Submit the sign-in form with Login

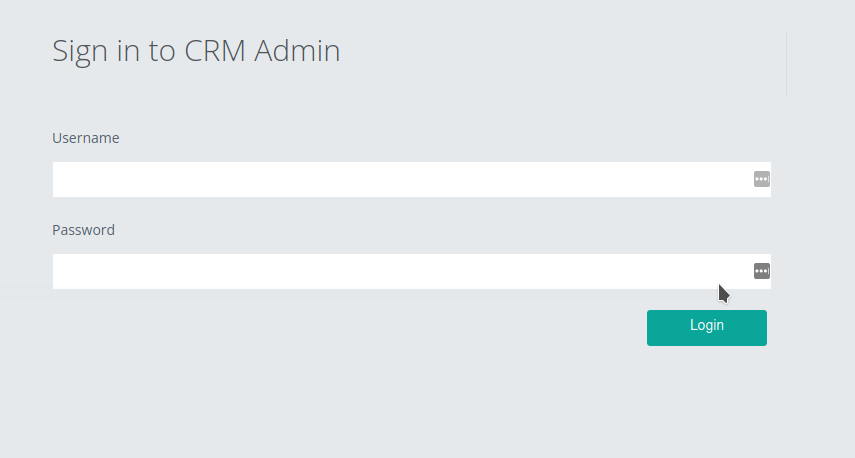tap(706, 327)
